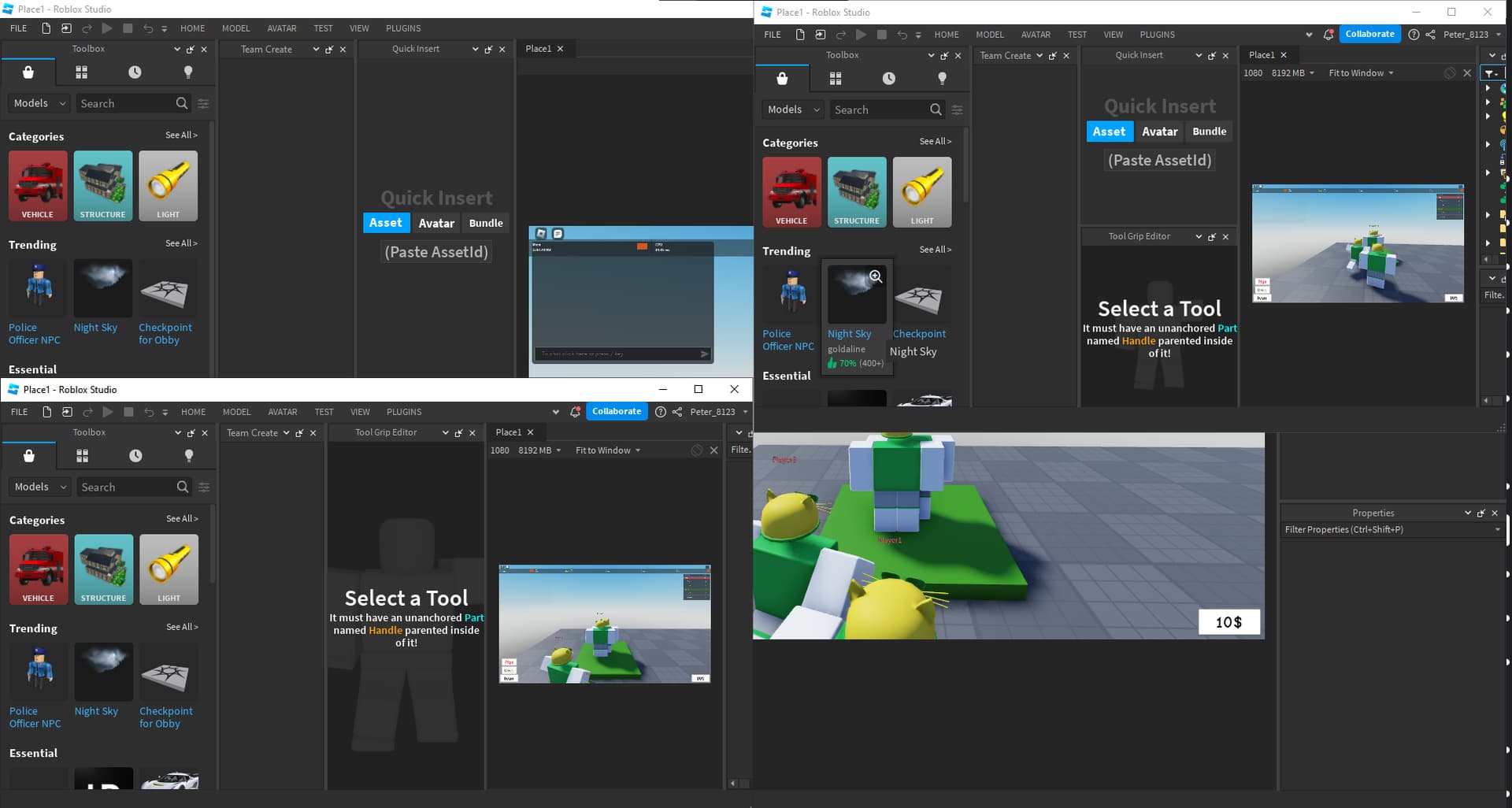Open Creations lightbulb tab in right window Toolbox
The width and height of the screenshot is (1512, 808).
pyautogui.click(x=942, y=79)
